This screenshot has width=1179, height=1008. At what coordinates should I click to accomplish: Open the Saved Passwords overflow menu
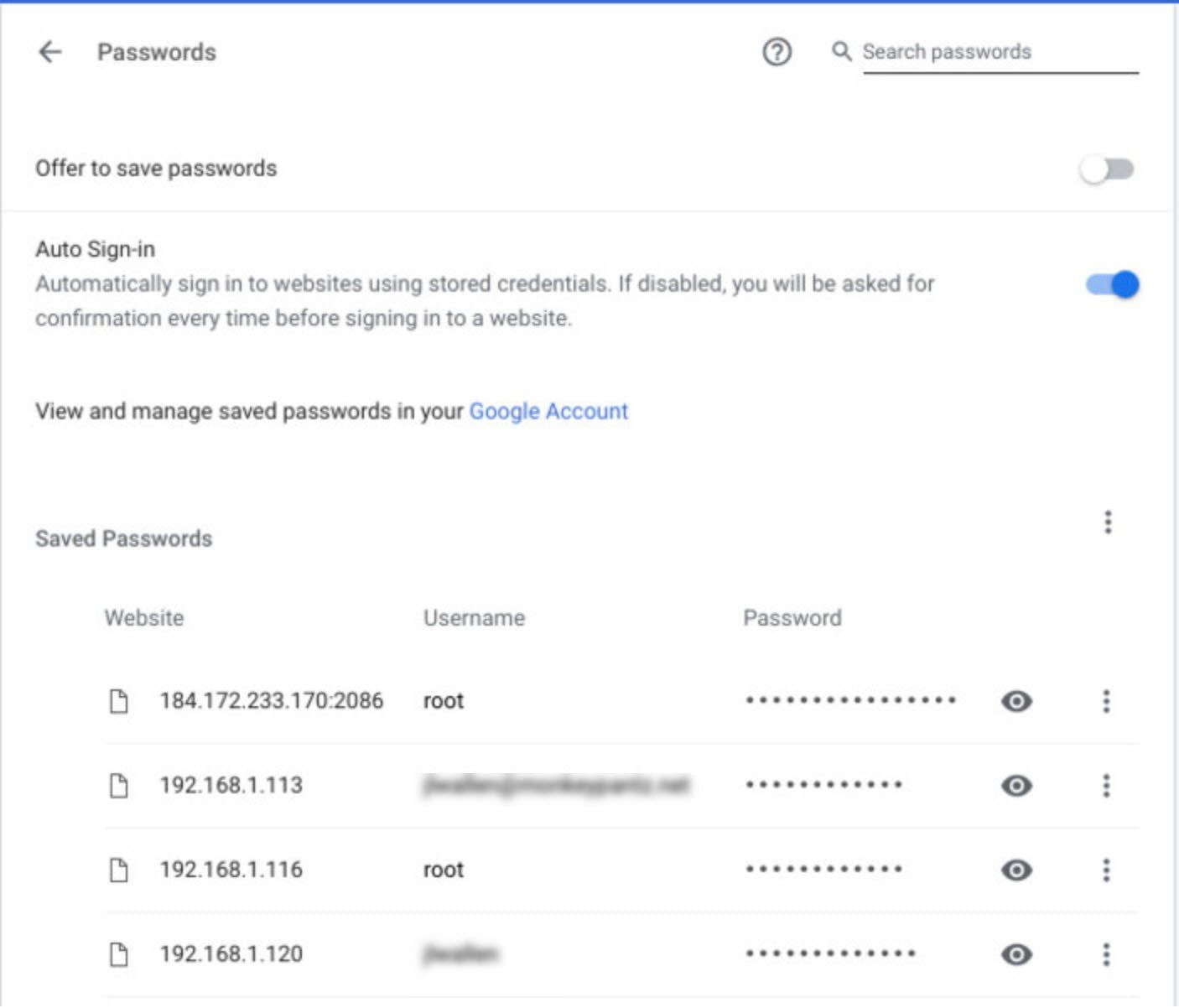[1108, 522]
